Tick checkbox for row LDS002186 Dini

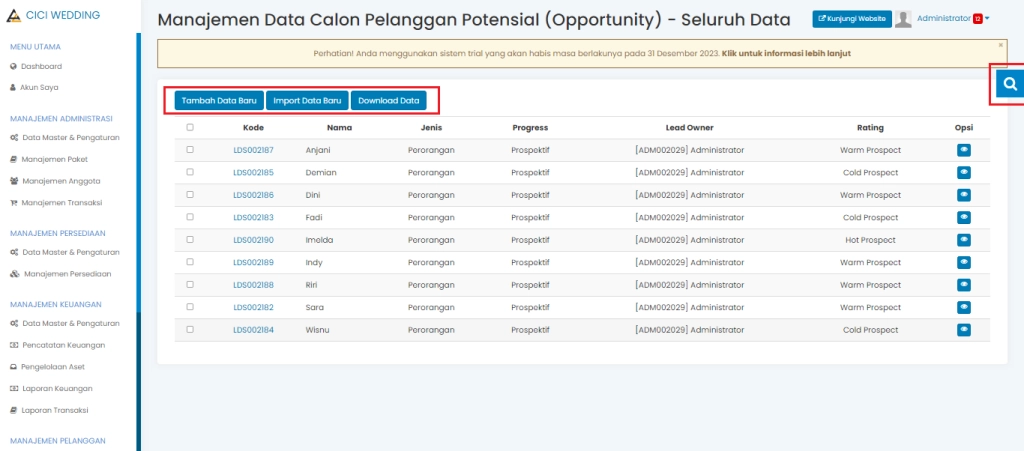(x=190, y=194)
